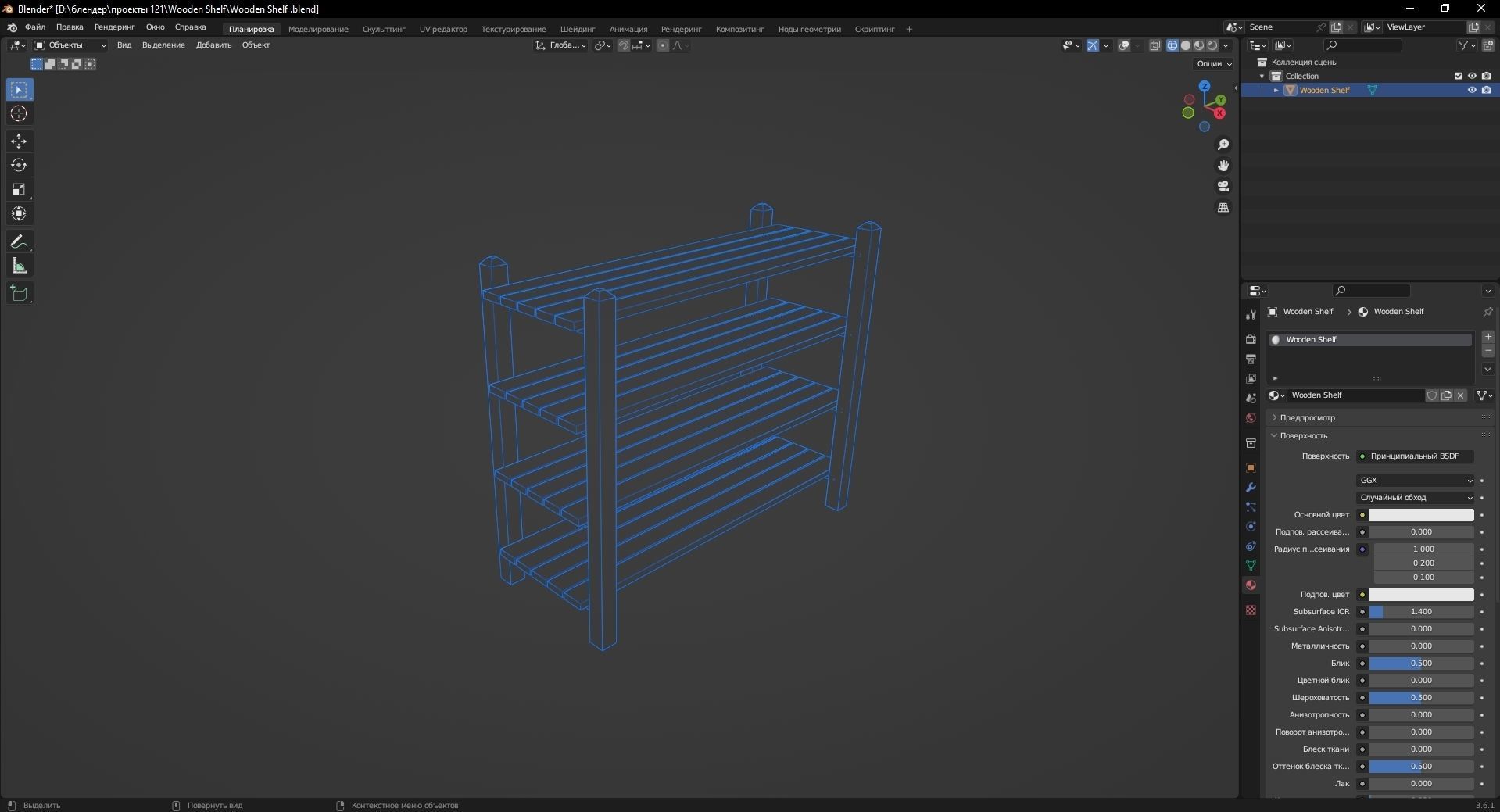
Task: Click the Принципиальный BSDF surface button
Action: pyautogui.click(x=1416, y=456)
